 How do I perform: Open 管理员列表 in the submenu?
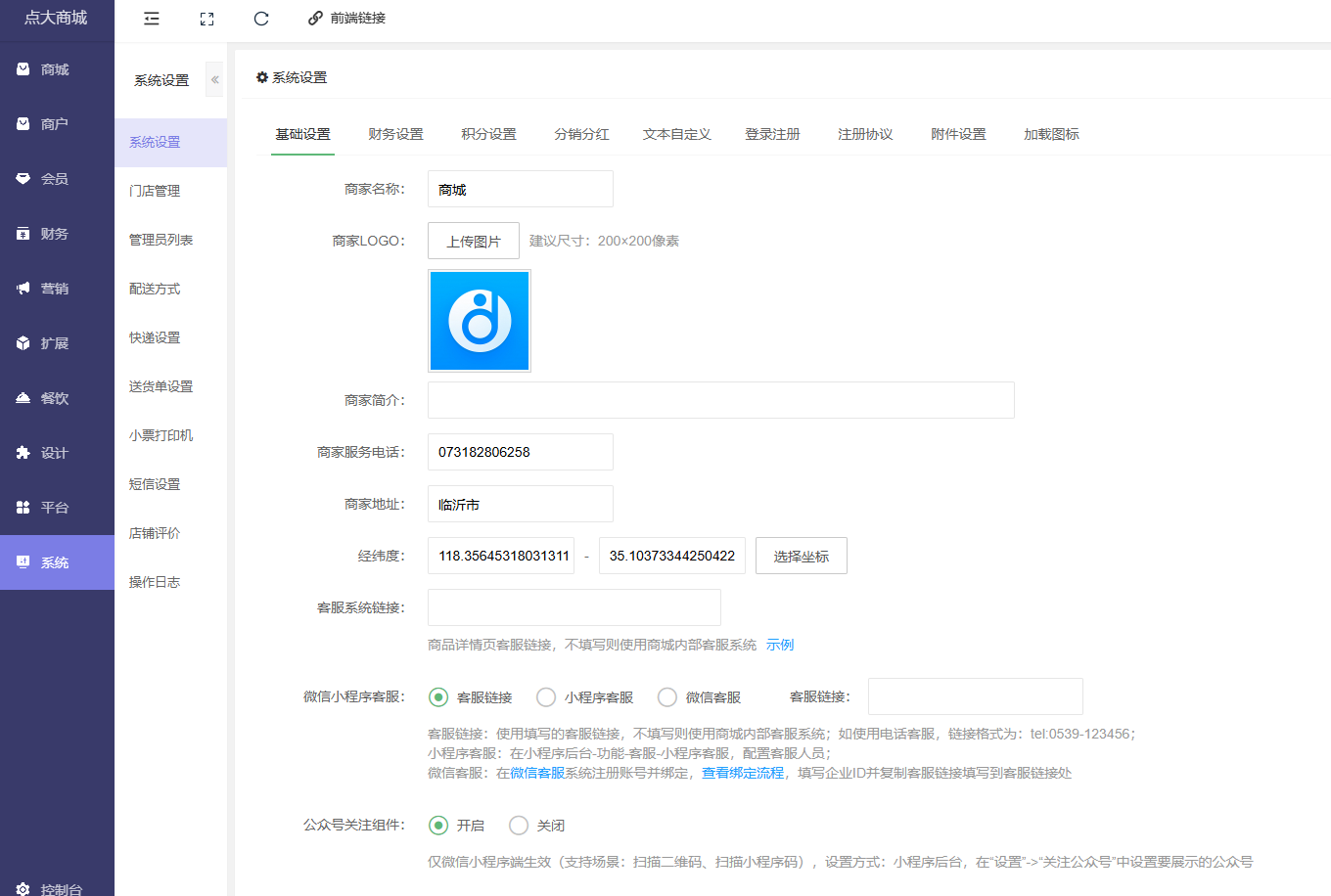pos(170,240)
